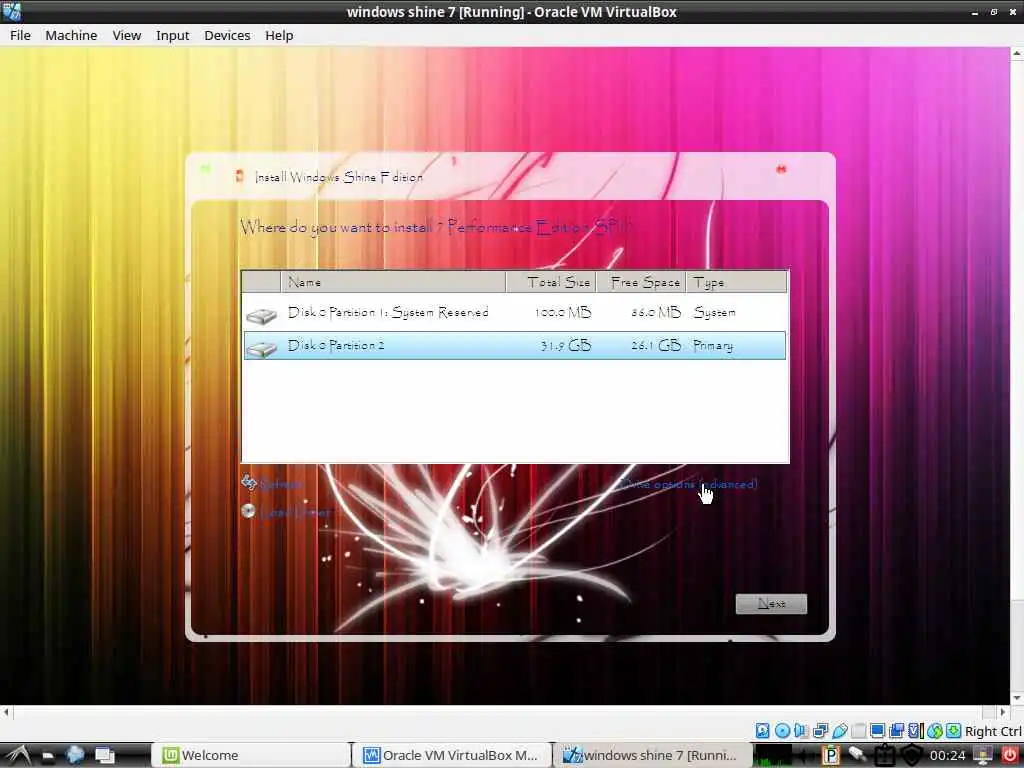The image size is (1024, 768).
Task: Click the Right Ctrl host key label
Action: tap(993, 731)
